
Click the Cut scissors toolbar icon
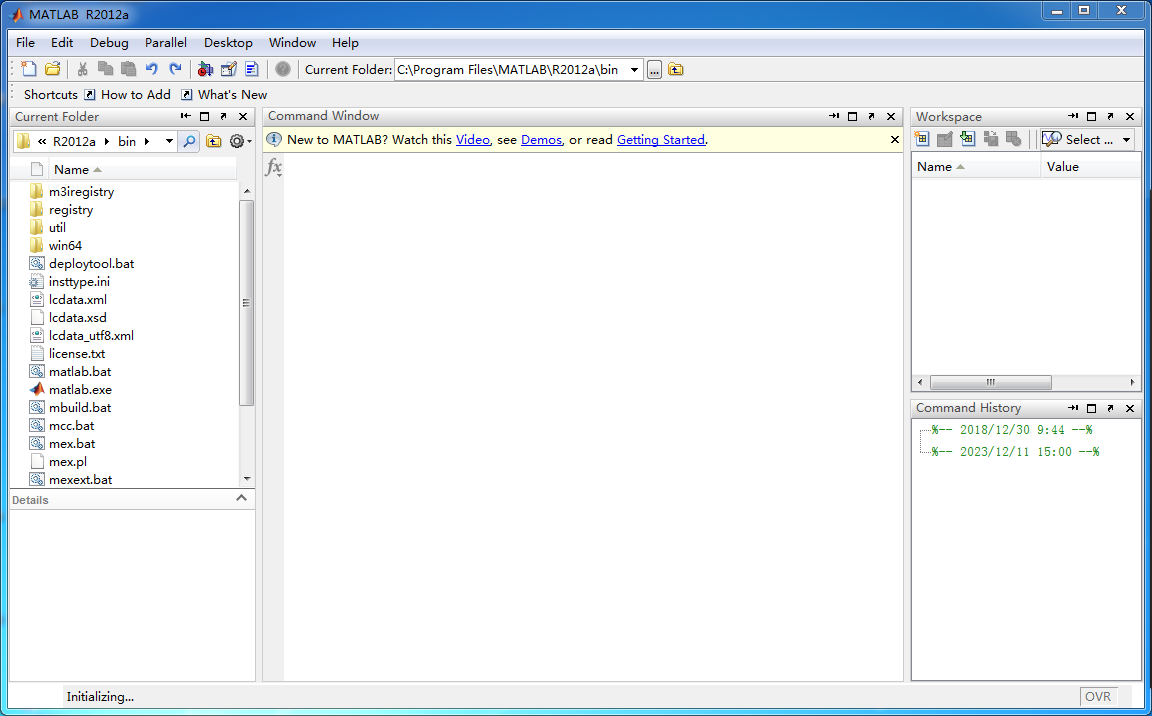82,69
